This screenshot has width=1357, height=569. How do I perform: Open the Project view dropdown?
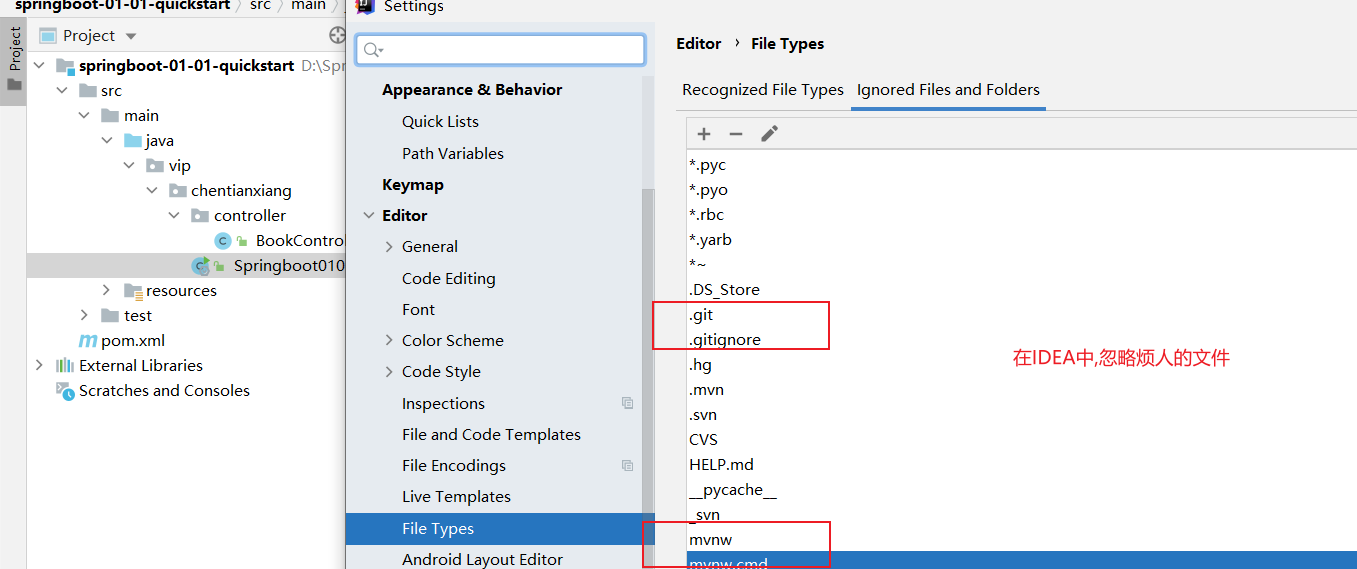click(129, 36)
